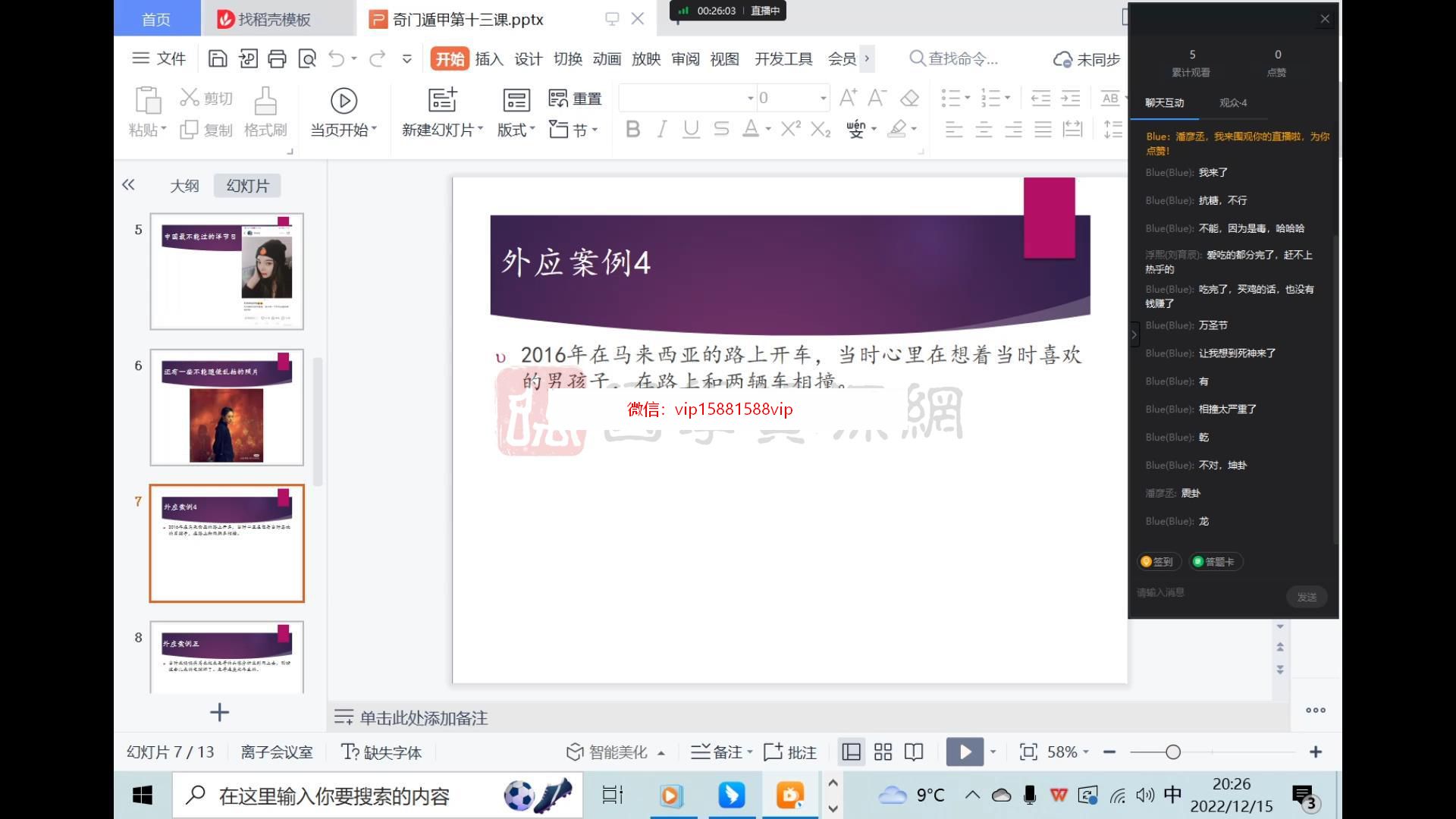Open font name combo box dropdown

click(750, 98)
